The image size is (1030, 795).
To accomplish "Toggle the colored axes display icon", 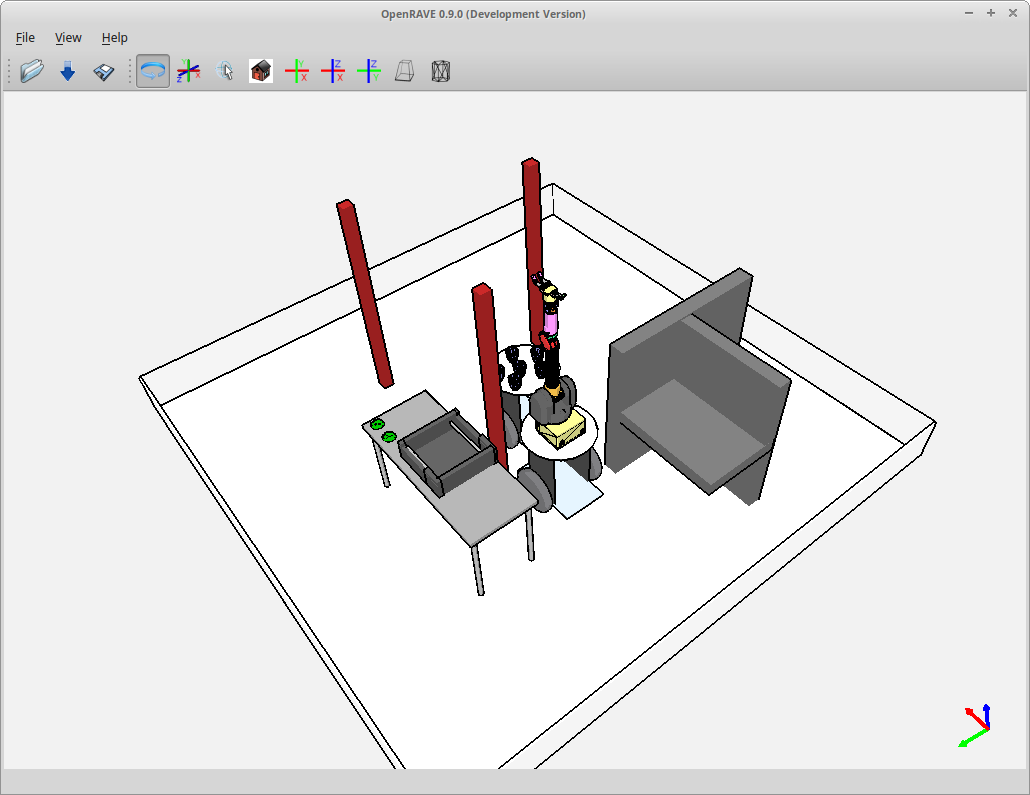I will (x=188, y=70).
